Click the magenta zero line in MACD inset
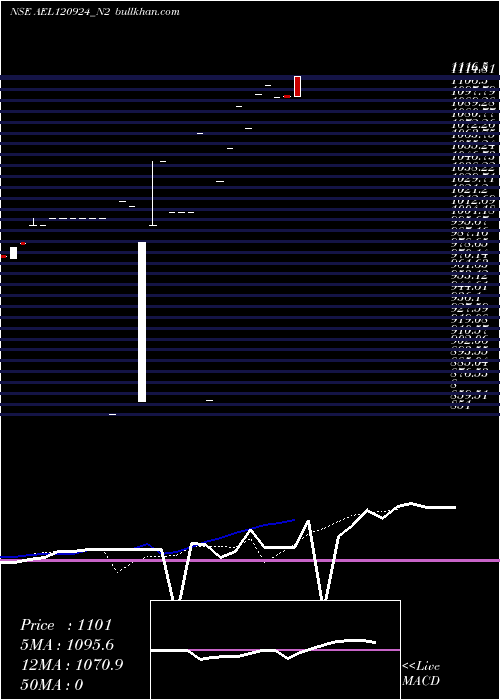 coord(275,650)
